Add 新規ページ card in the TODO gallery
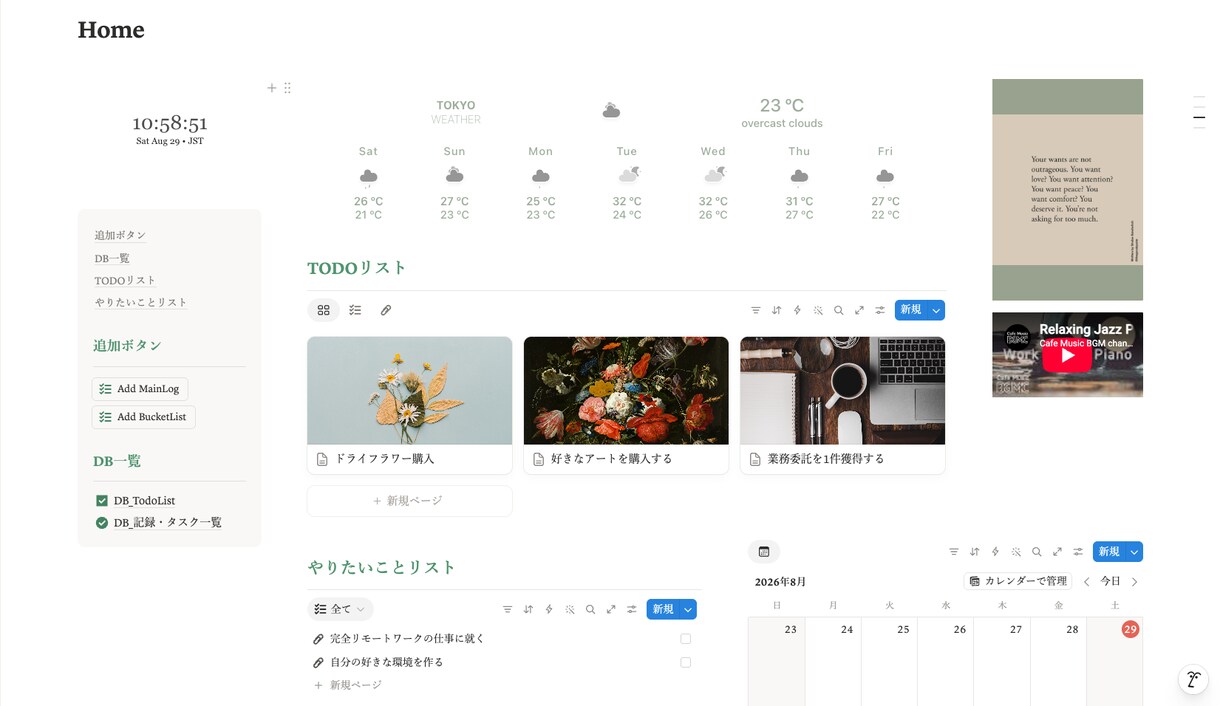Screen dimensions: 1220x706 tap(410, 501)
